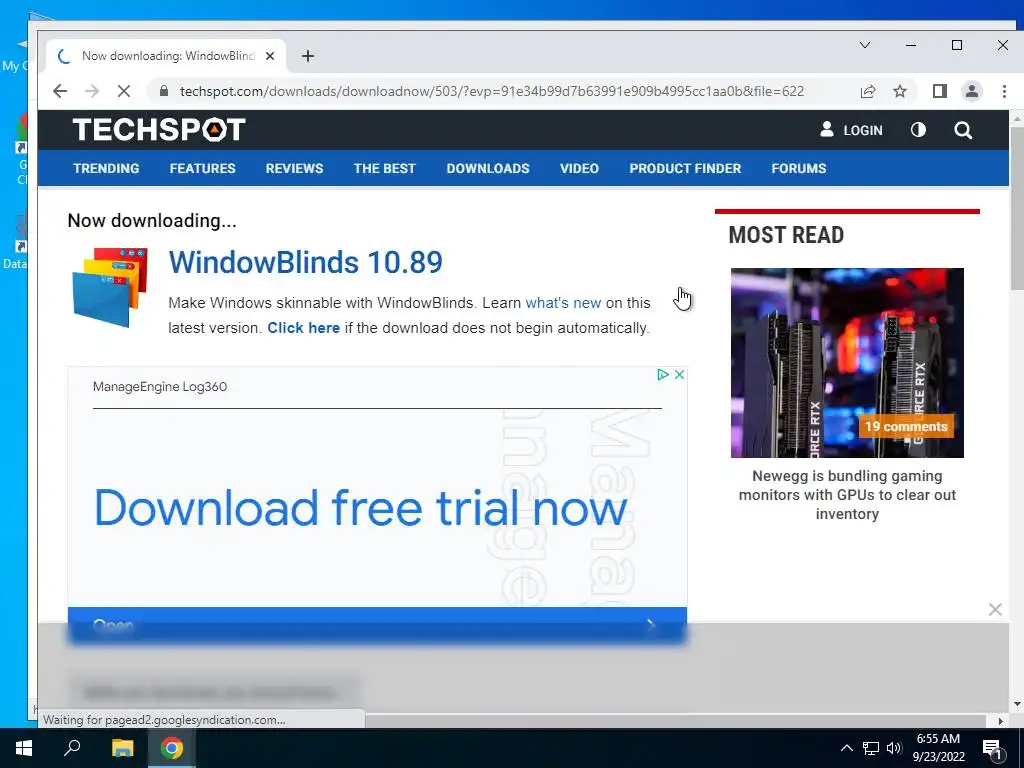
Task: Open TechSpot search magnifier
Action: 963,130
